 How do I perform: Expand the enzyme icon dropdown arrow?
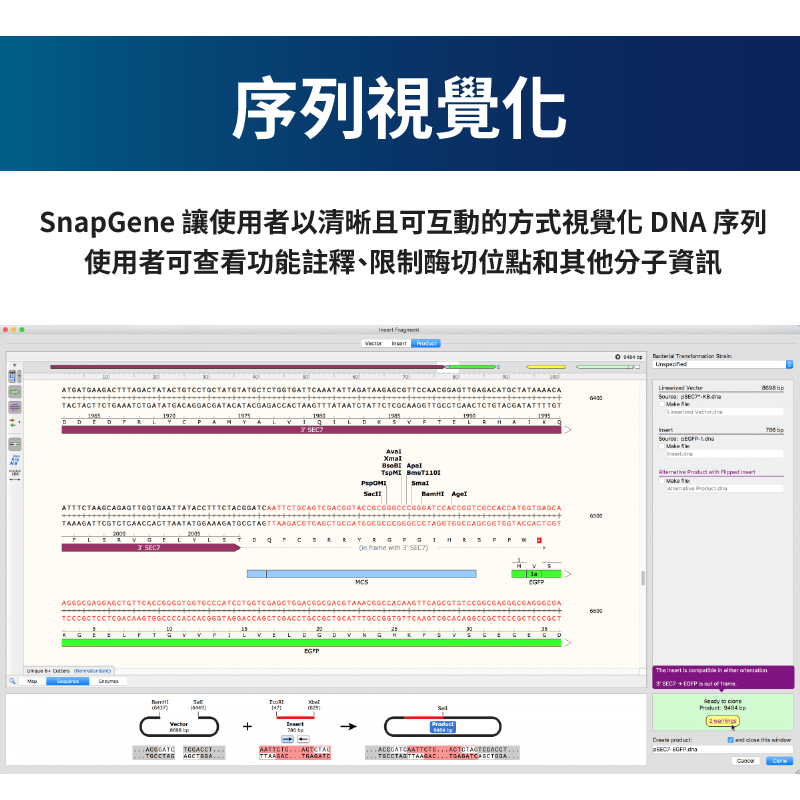[19, 377]
